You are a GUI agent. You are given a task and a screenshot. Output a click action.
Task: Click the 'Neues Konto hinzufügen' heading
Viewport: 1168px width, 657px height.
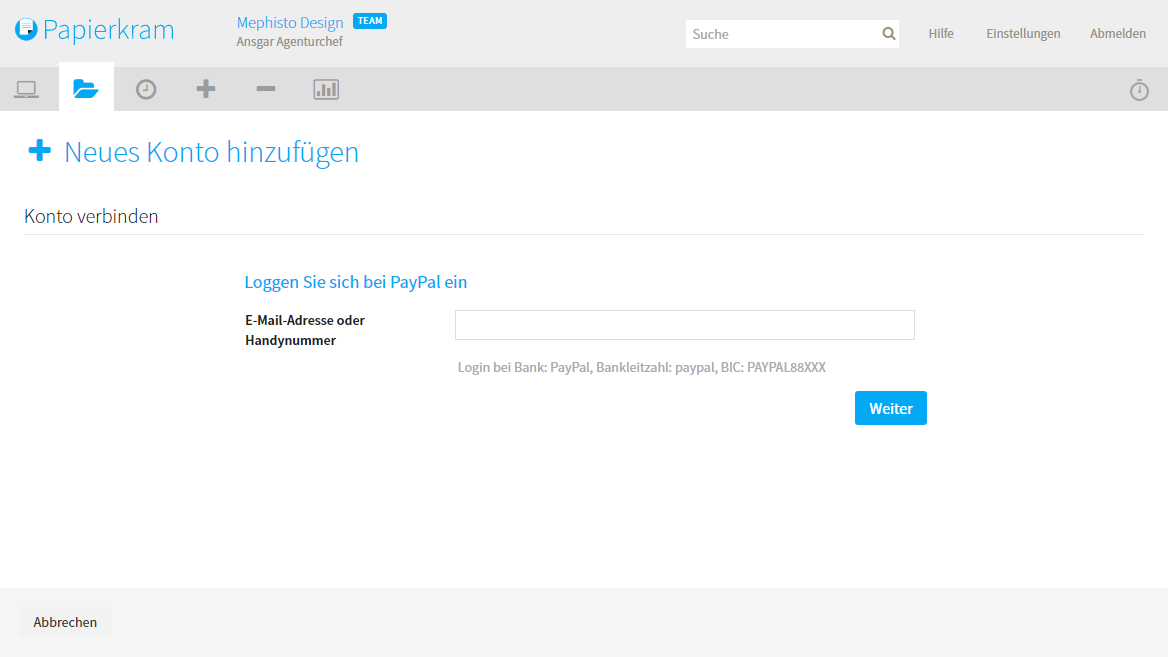[212, 152]
